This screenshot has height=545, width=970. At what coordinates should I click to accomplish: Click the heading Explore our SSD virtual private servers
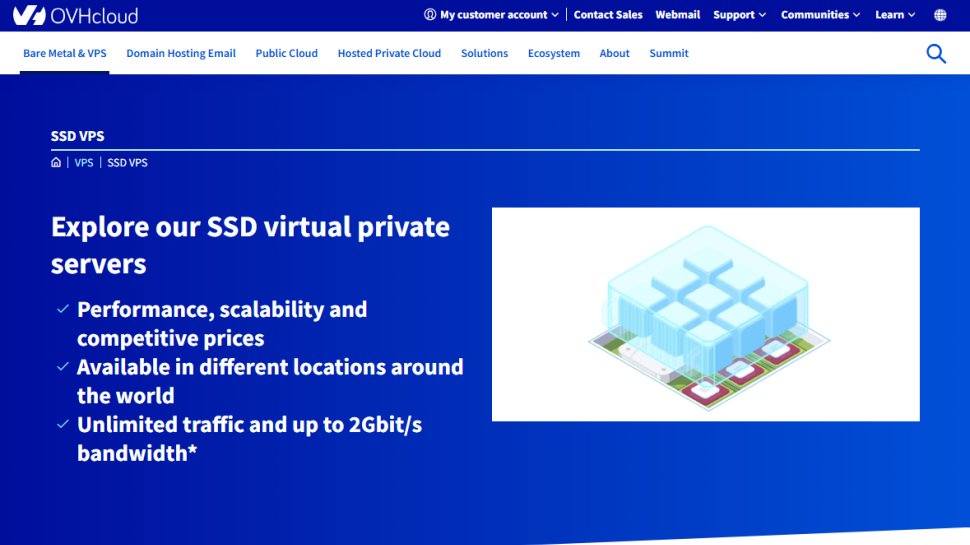251,245
